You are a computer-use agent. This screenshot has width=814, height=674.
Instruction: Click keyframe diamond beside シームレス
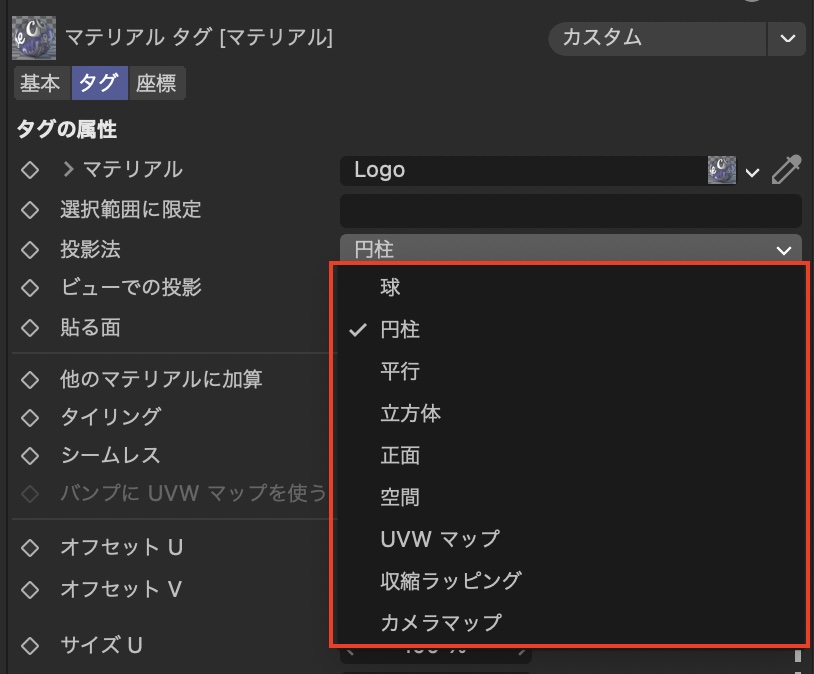pyautogui.click(x=29, y=456)
